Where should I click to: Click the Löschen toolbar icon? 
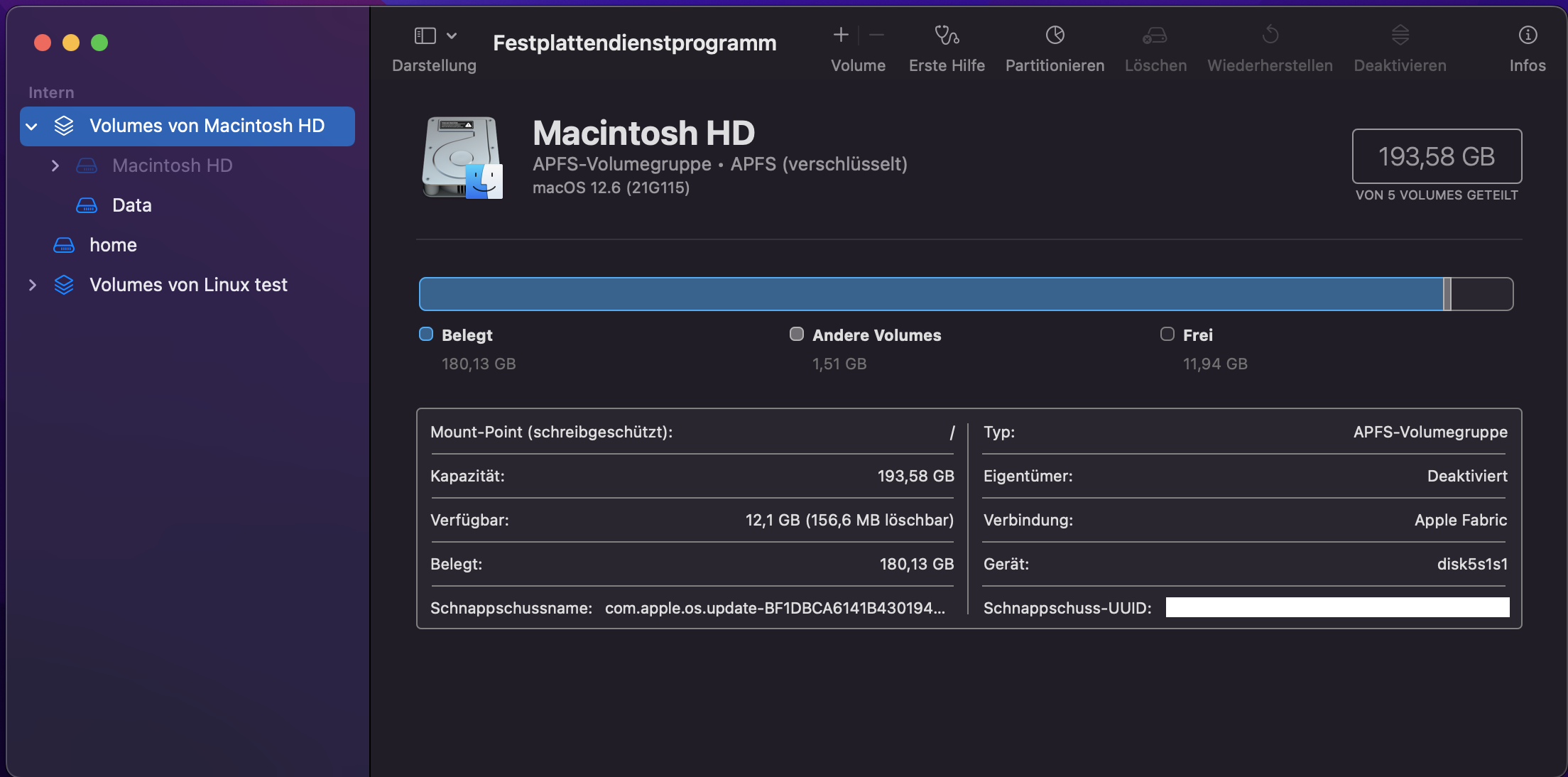1155,35
